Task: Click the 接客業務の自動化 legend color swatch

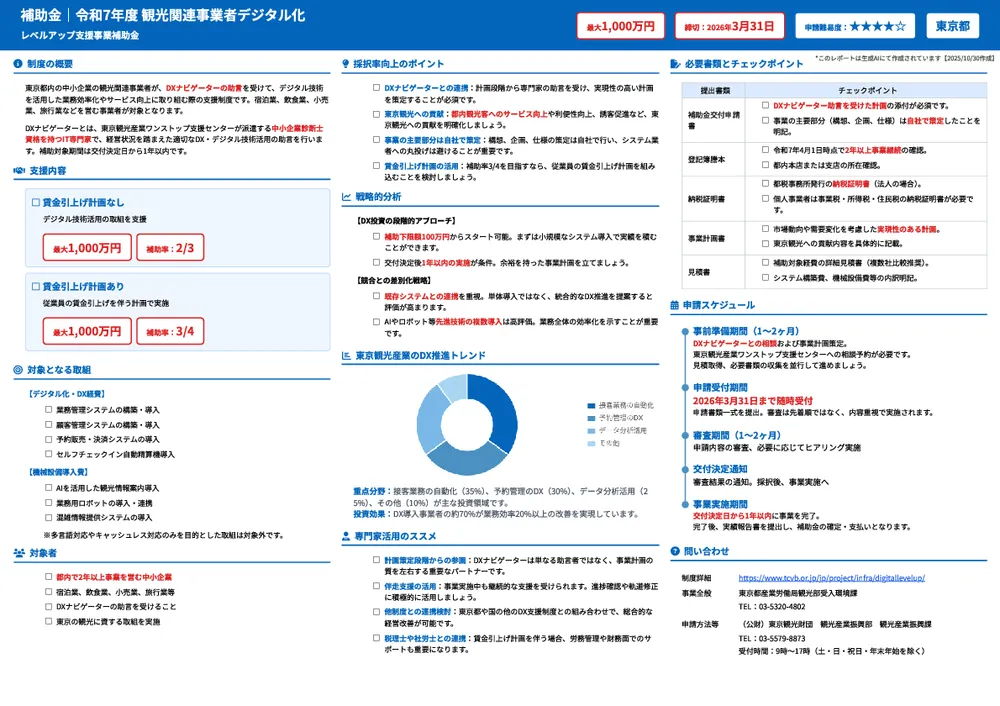Action: pos(592,405)
